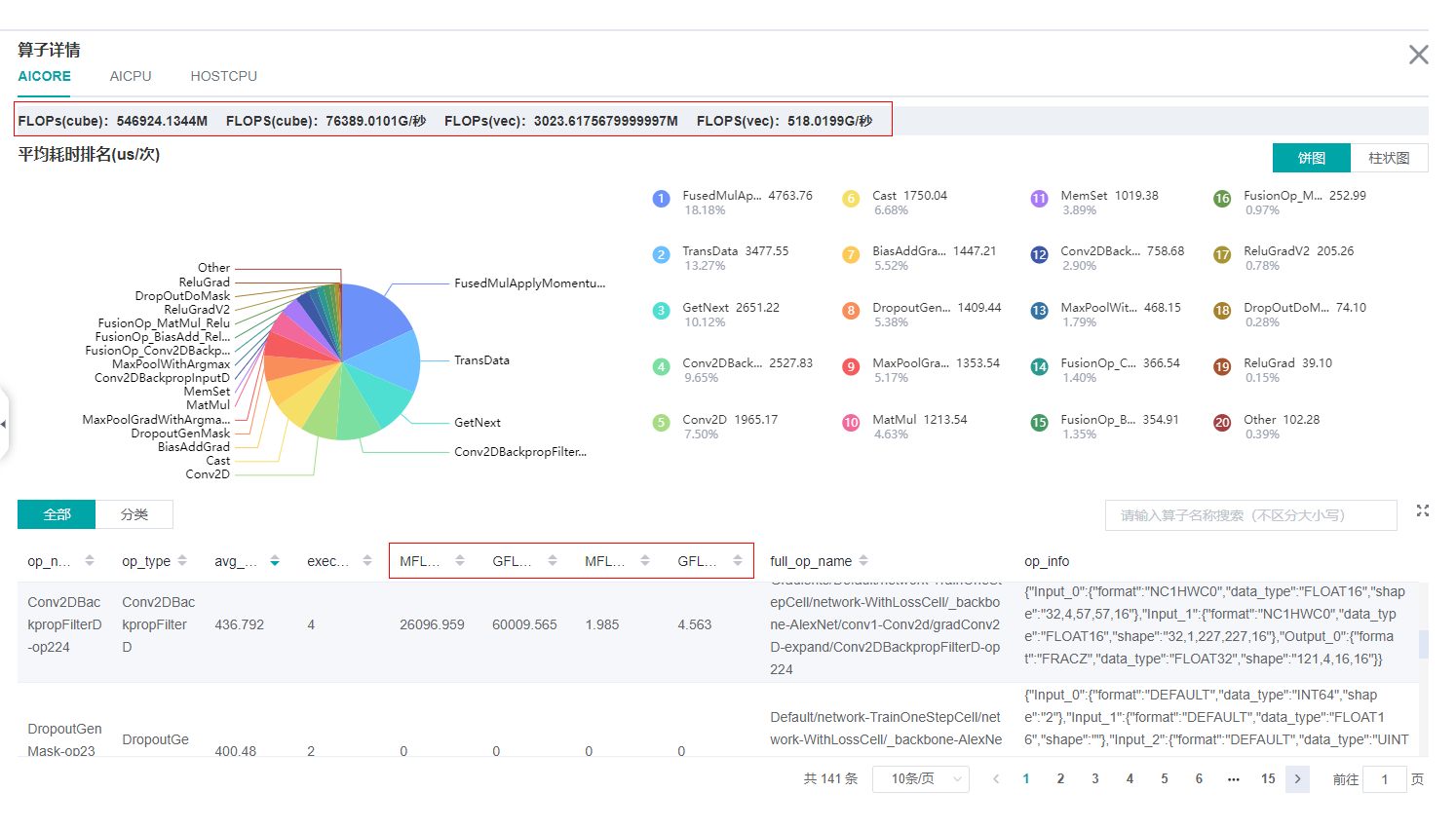Viewport: 1456px width, 830px height.
Task: Go to next page arrow
Action: pyautogui.click(x=1297, y=779)
